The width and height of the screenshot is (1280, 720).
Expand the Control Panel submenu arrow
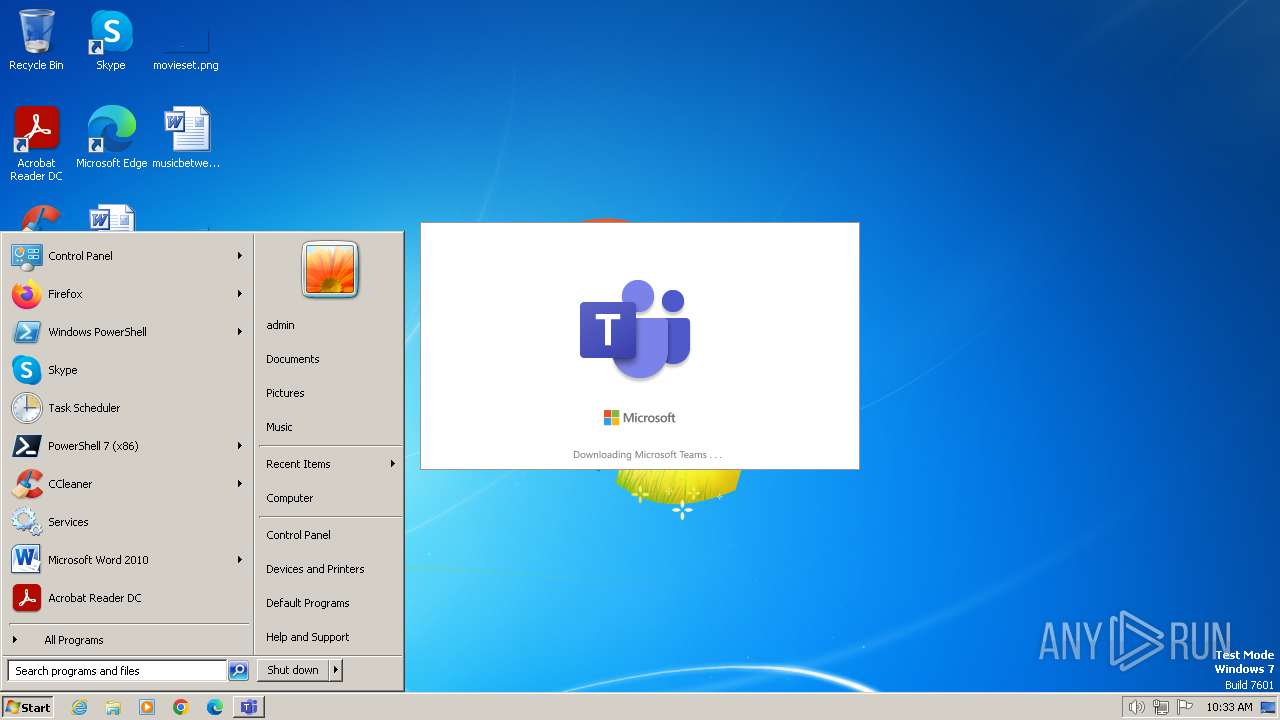(x=240, y=256)
